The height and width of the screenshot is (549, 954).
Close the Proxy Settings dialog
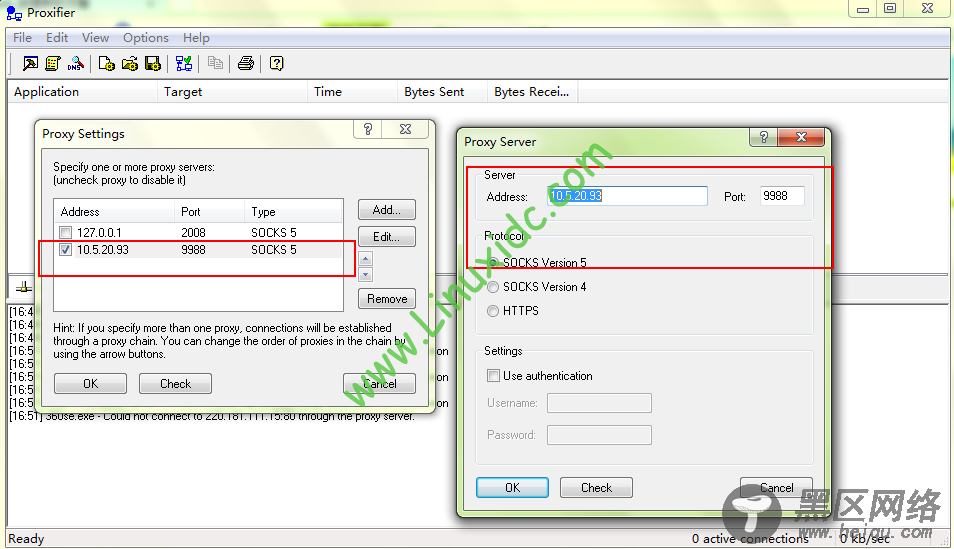(x=405, y=129)
